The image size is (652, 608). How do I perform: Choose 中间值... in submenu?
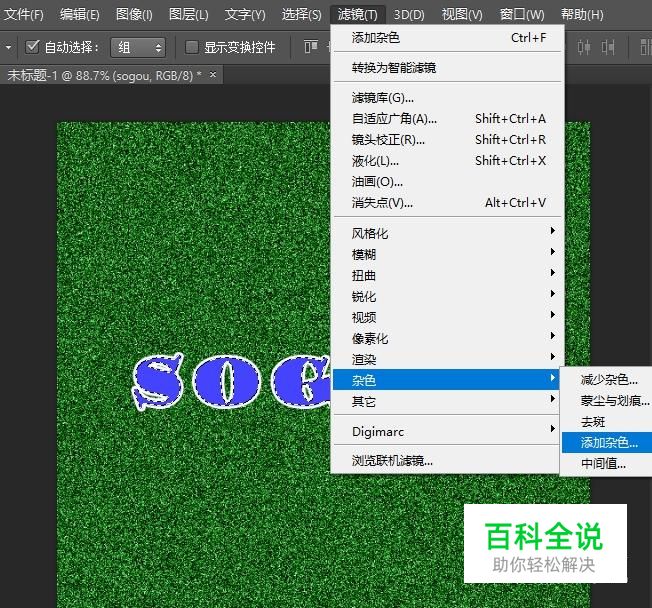(x=607, y=463)
